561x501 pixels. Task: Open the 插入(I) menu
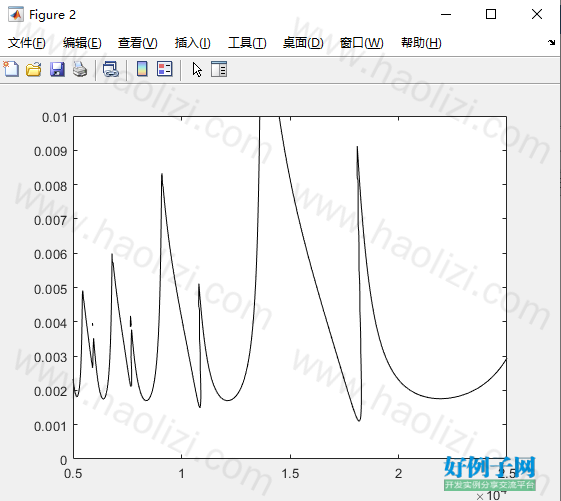click(192, 43)
